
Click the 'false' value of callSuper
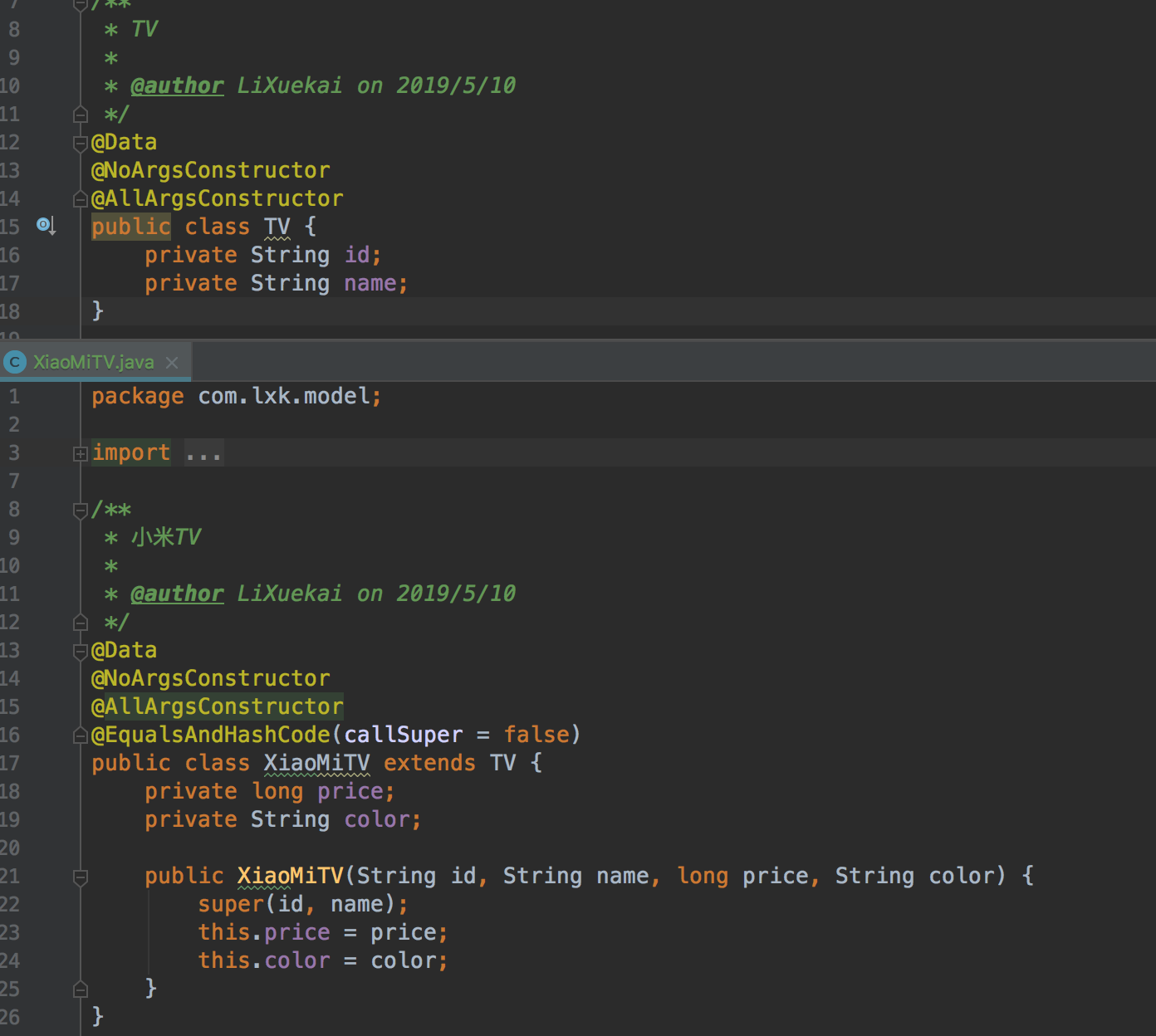point(536,735)
